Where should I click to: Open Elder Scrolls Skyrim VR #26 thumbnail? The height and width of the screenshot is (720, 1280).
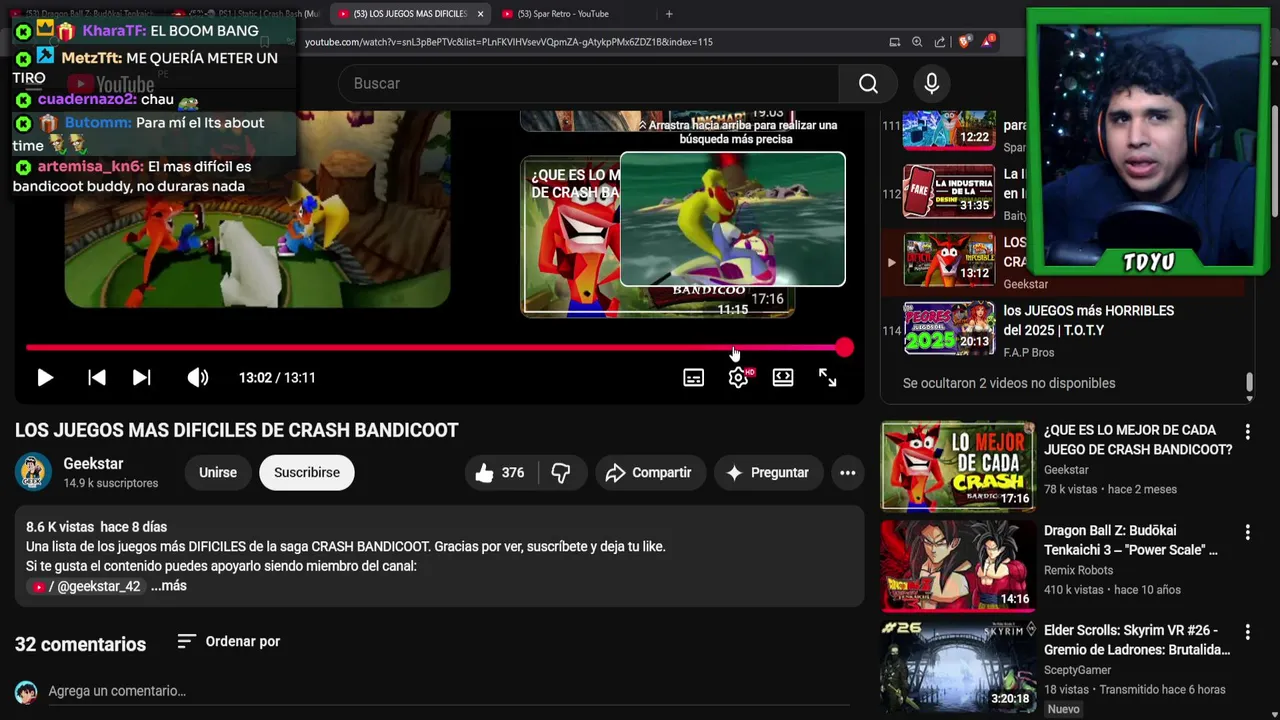click(x=958, y=666)
